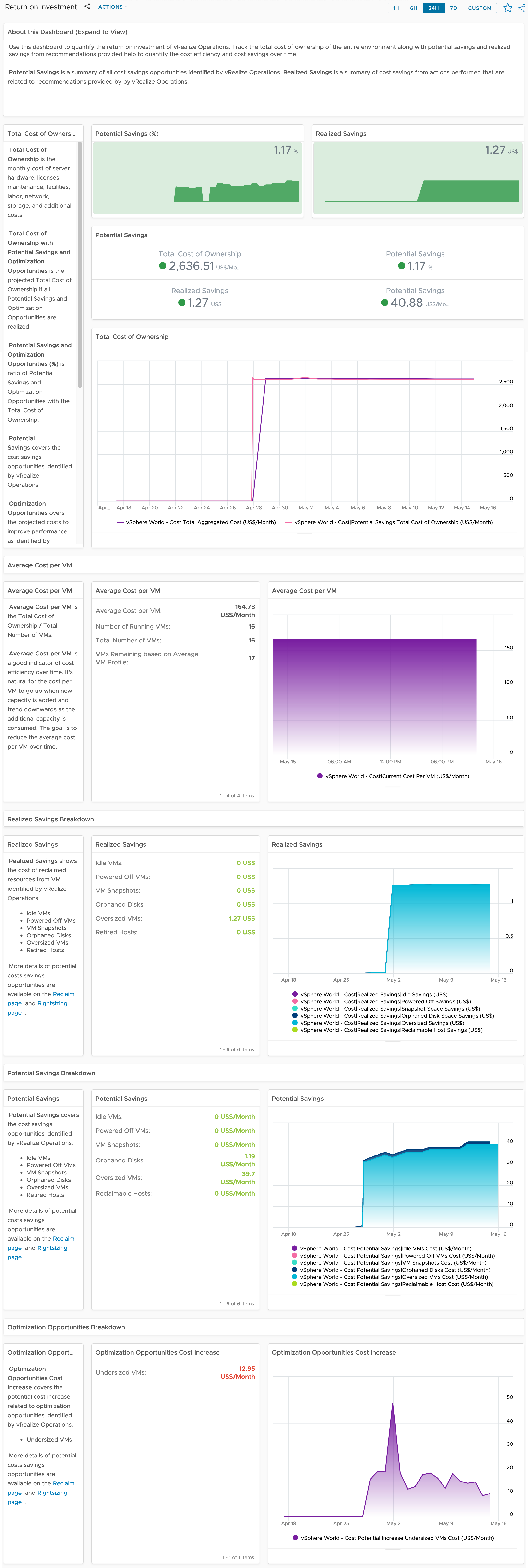Click the 1 - 1 of 1 items footer
The image size is (528, 1568).
coord(238,1558)
